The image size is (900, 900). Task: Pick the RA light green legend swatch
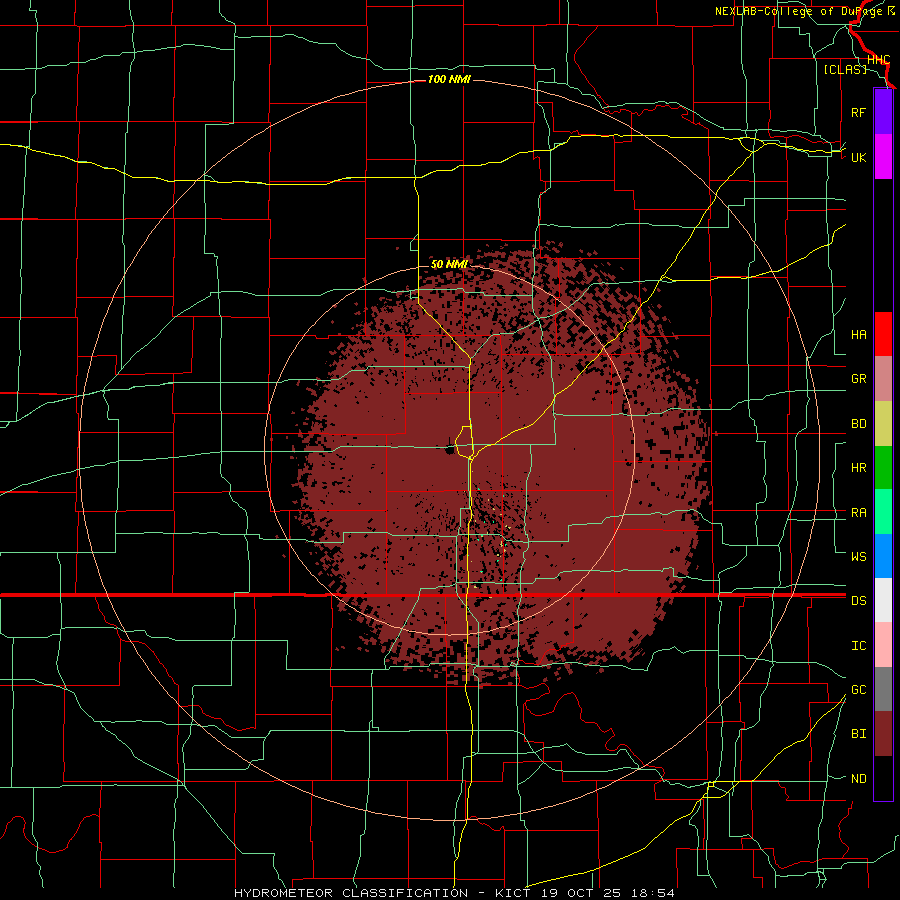[883, 511]
